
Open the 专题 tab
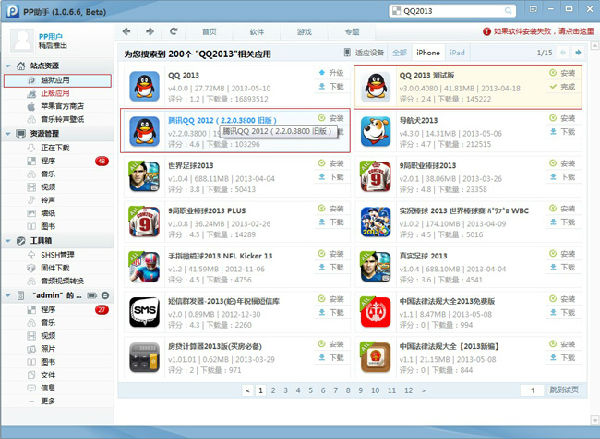pos(352,32)
